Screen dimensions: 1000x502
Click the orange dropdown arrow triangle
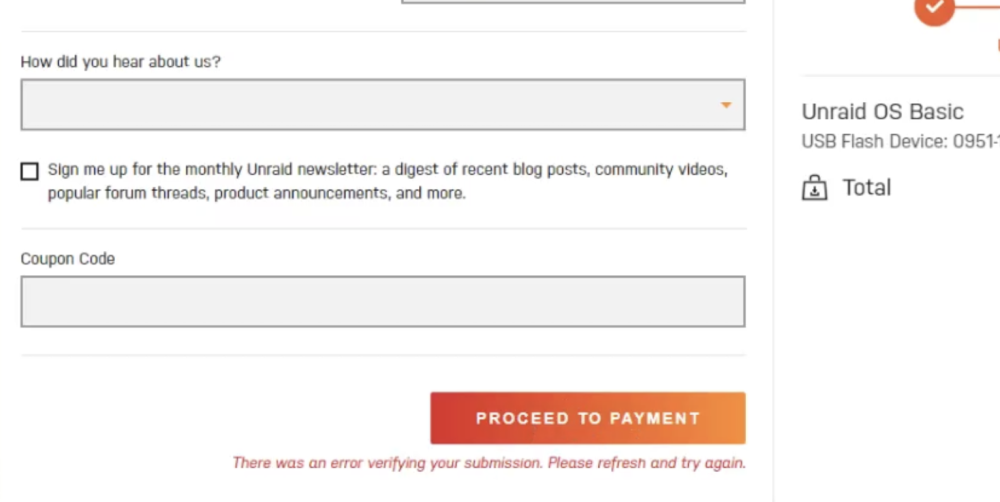pos(726,105)
